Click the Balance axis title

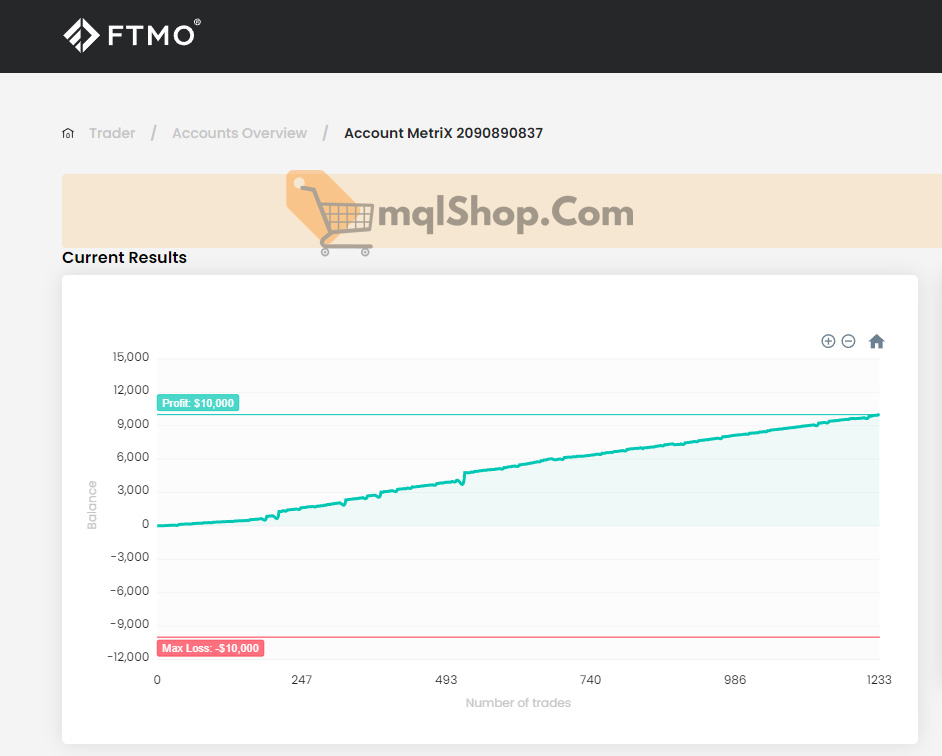coord(92,505)
